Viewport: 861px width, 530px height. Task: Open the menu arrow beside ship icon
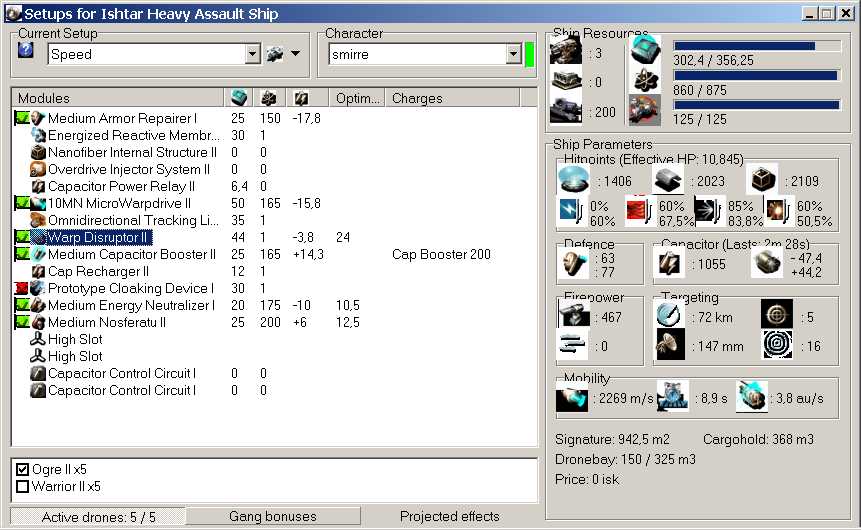coord(295,54)
